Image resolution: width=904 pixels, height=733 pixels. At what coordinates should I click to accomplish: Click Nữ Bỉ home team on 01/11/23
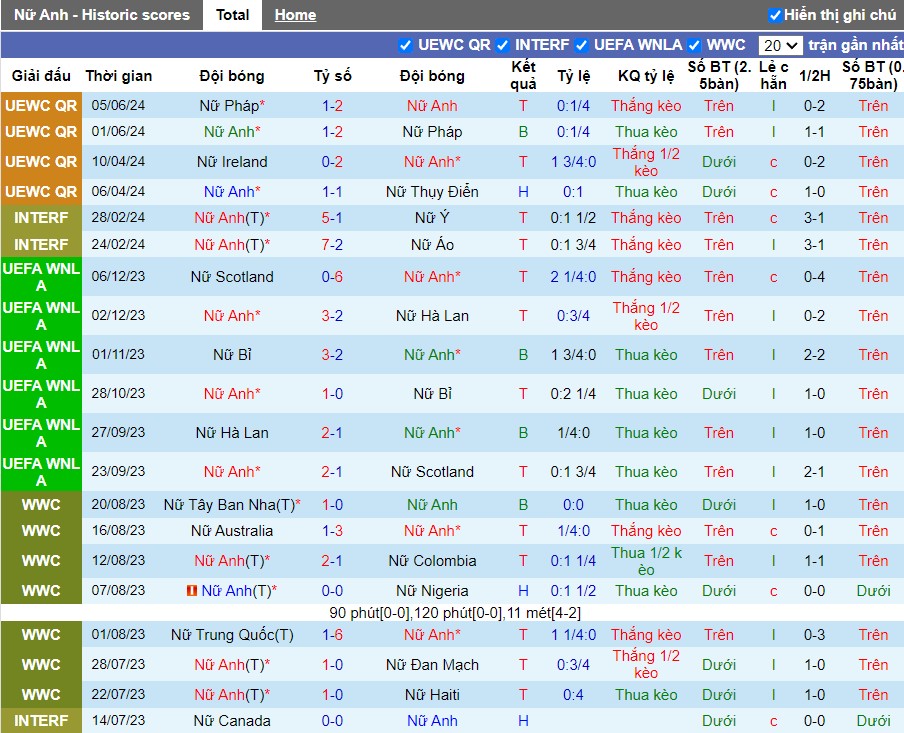click(232, 355)
